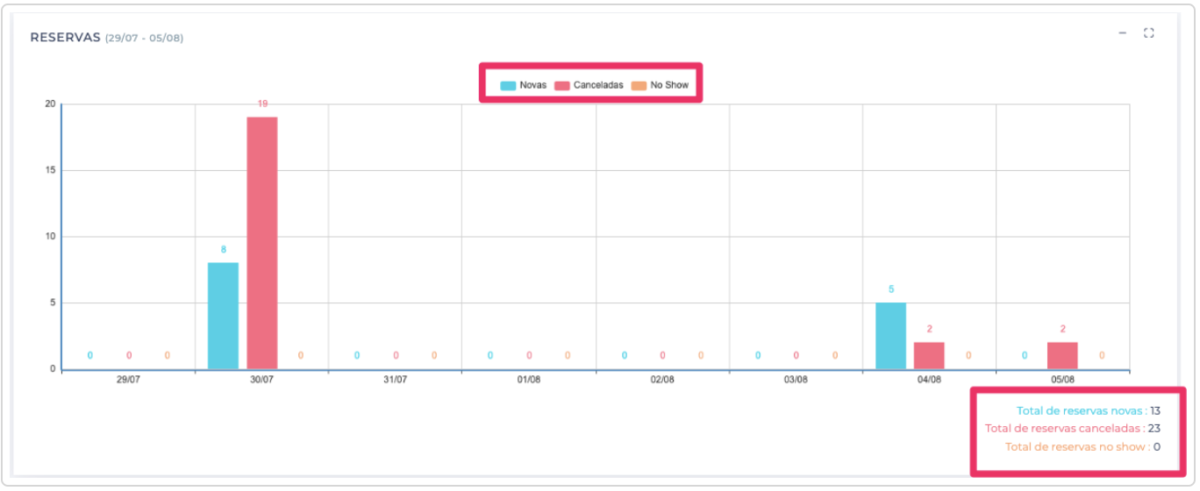Collapse the Reservas panel with minimize icon
The width and height of the screenshot is (1200, 491).
(x=1122, y=33)
